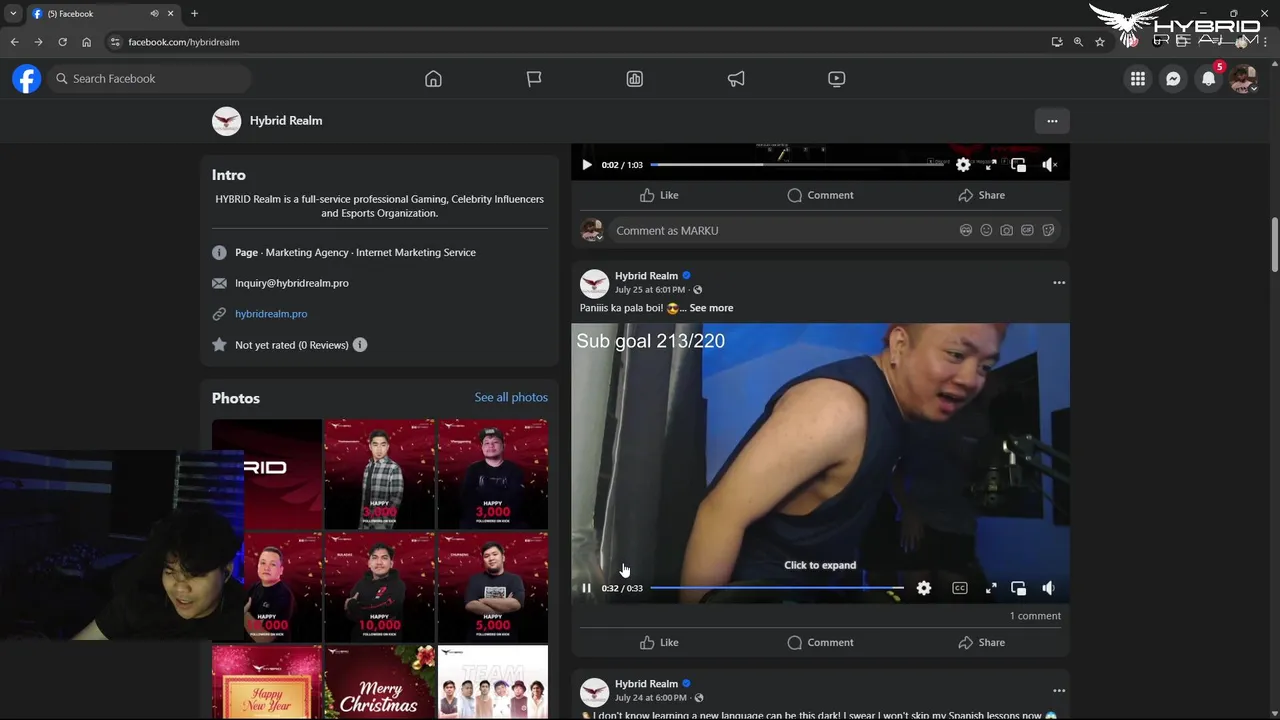
Task: Open the 'Merry Christmas' photo thumbnail
Action: tap(379, 682)
